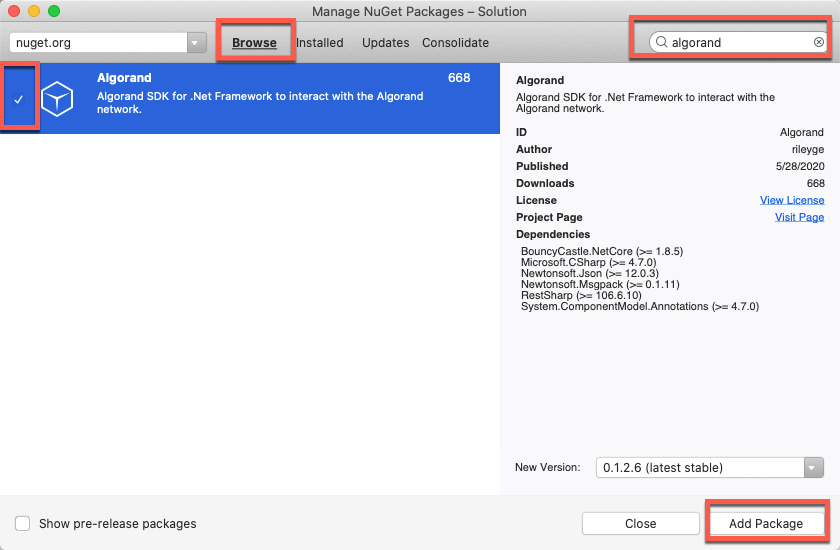Click the RestSharp dependency entry
Screen dimensions: 840x550
tap(581, 295)
